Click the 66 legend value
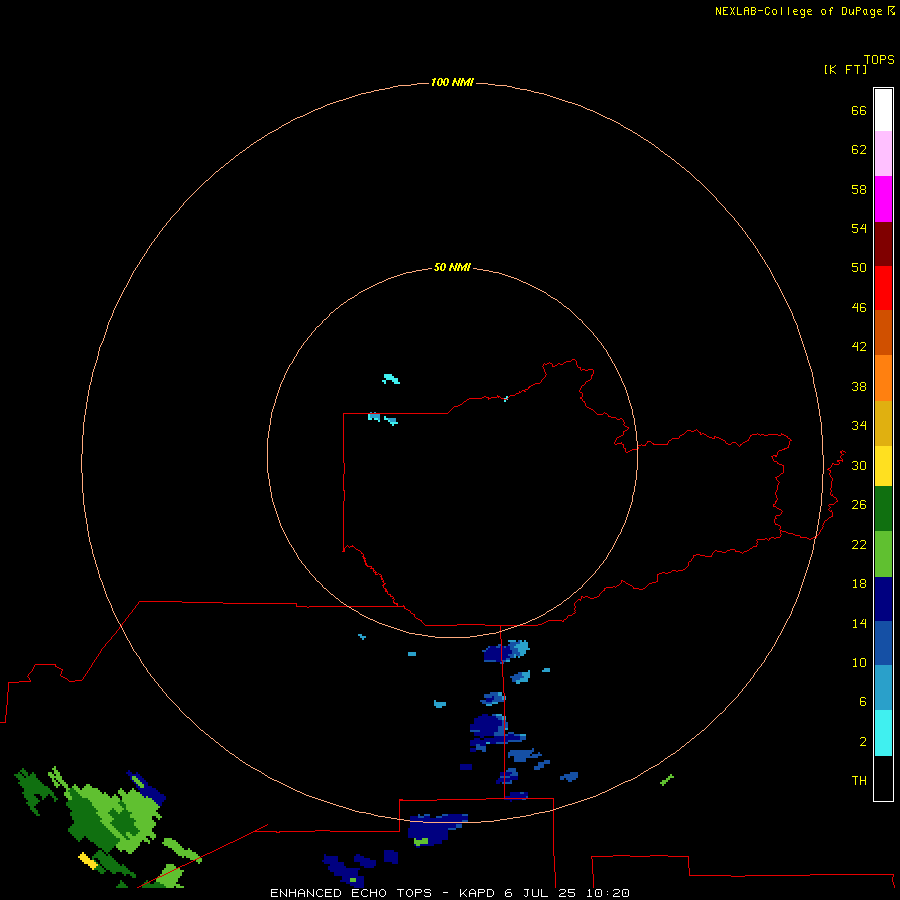This screenshot has width=900, height=900. 859,111
